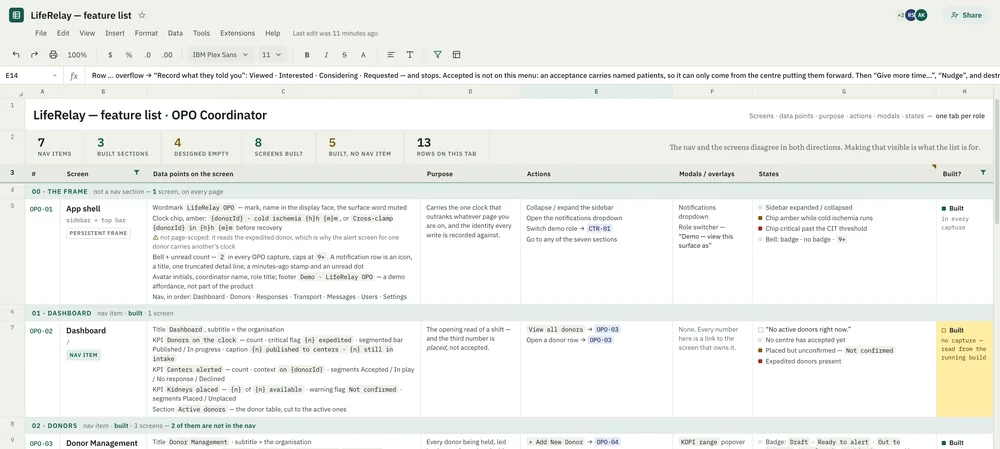Click the OPO-01 row ID
This screenshot has height=449, width=1000.
(40, 209)
